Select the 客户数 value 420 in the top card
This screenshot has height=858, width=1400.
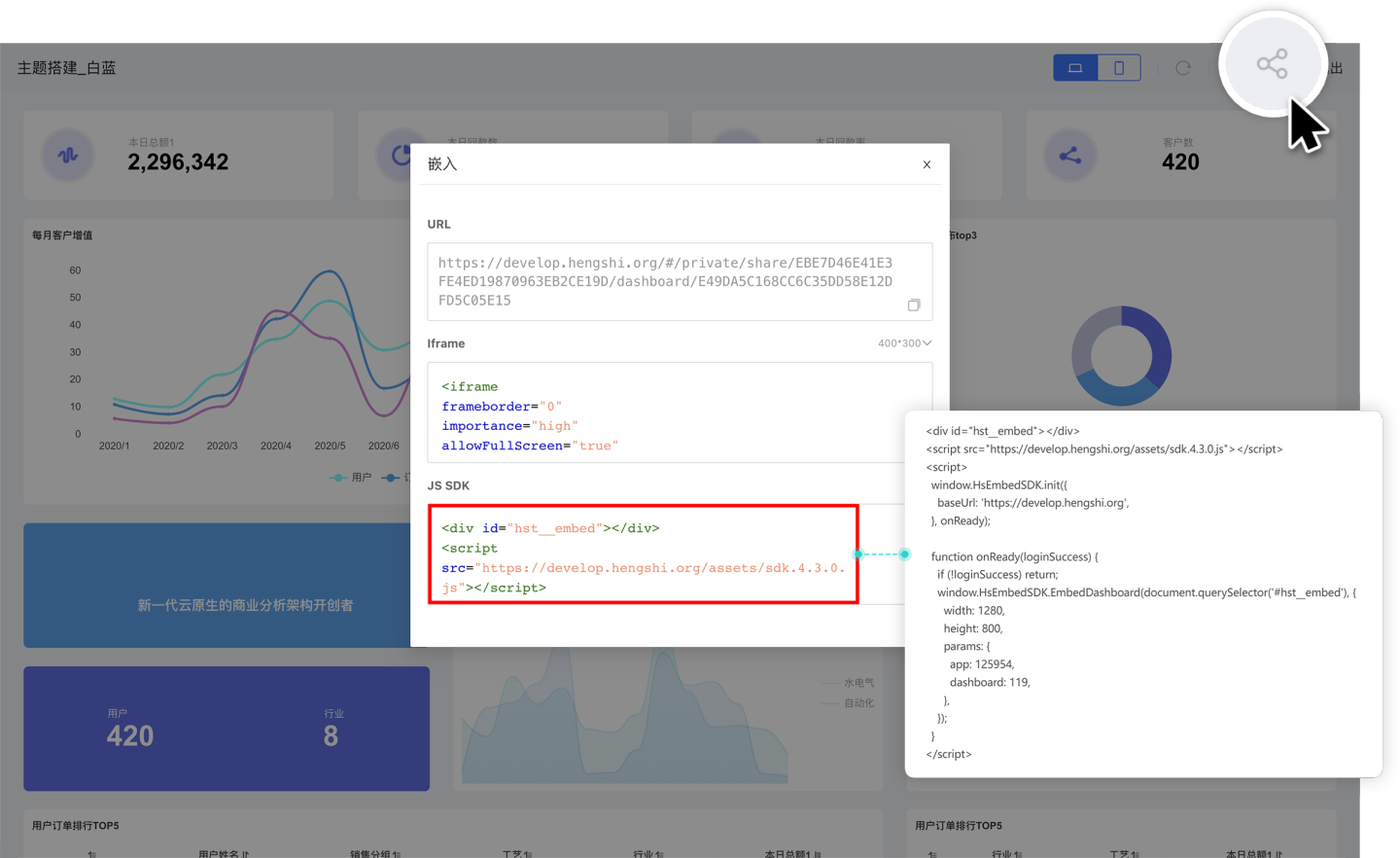pyautogui.click(x=1180, y=162)
